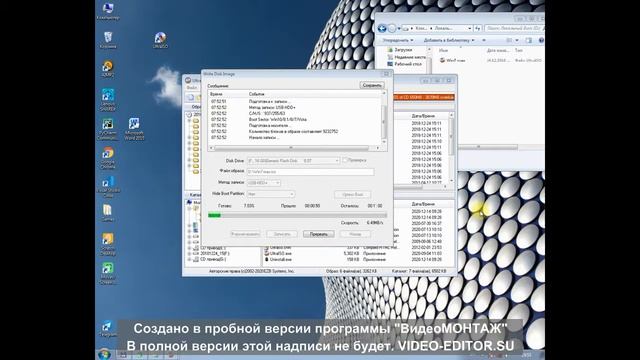This screenshot has height=360, width=640.
Task: Expand the 20181224_15(F:) drive tree node
Action: tap(189, 253)
